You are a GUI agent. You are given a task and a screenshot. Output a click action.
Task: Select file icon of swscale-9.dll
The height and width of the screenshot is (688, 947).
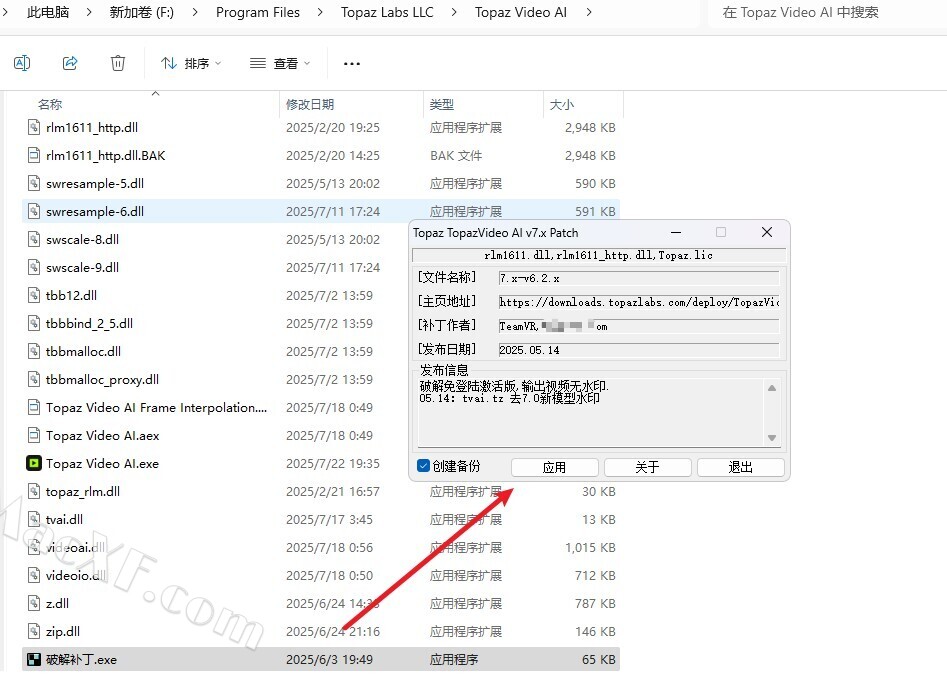pos(34,268)
